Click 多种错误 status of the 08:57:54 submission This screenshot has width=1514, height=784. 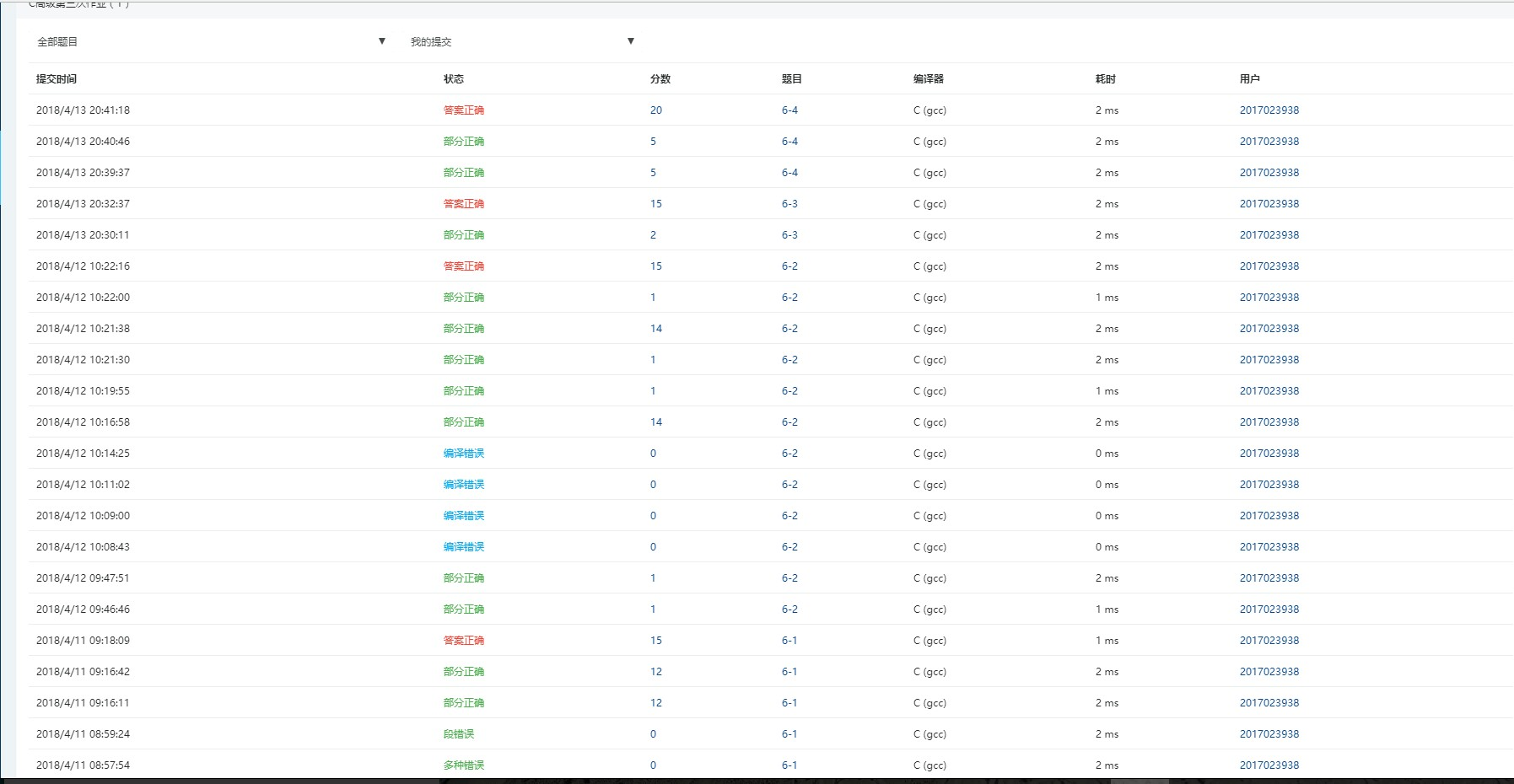[x=464, y=765]
